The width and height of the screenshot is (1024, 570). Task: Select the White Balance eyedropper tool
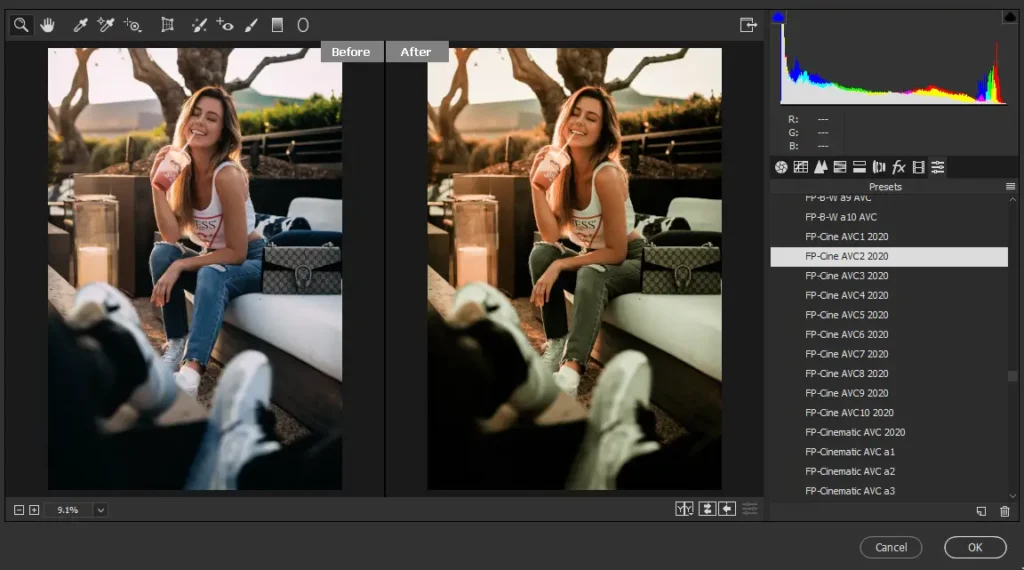click(x=80, y=25)
